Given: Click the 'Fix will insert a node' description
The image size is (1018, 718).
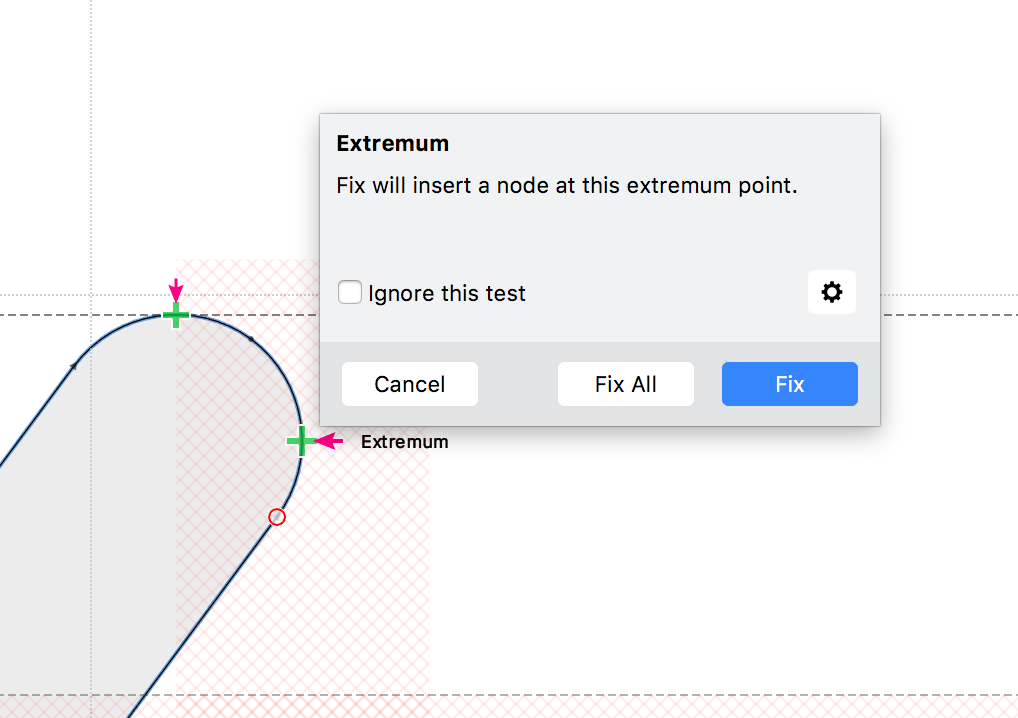Looking at the screenshot, I should 567,186.
